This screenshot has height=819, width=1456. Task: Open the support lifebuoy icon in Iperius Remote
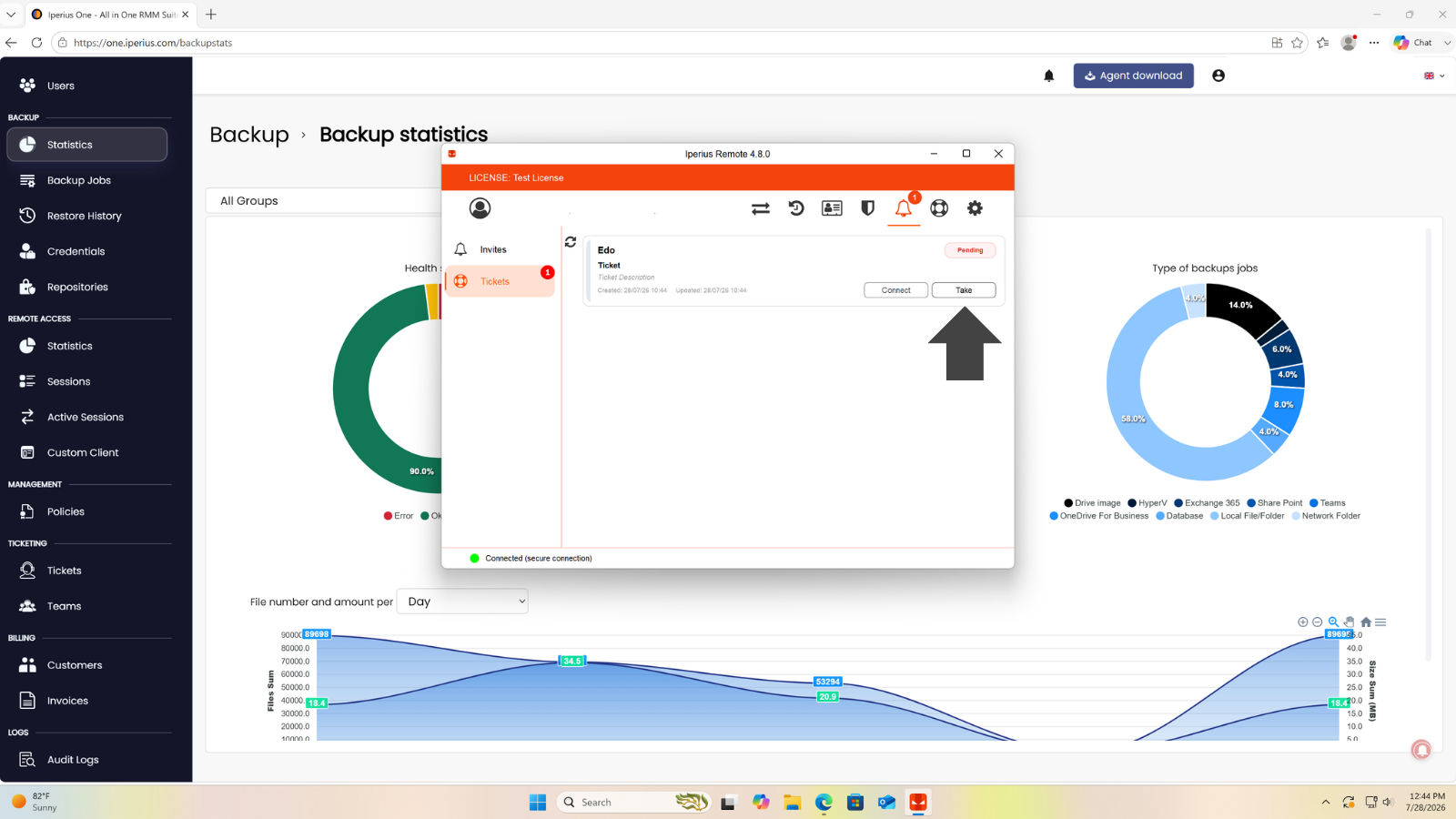[x=939, y=208]
